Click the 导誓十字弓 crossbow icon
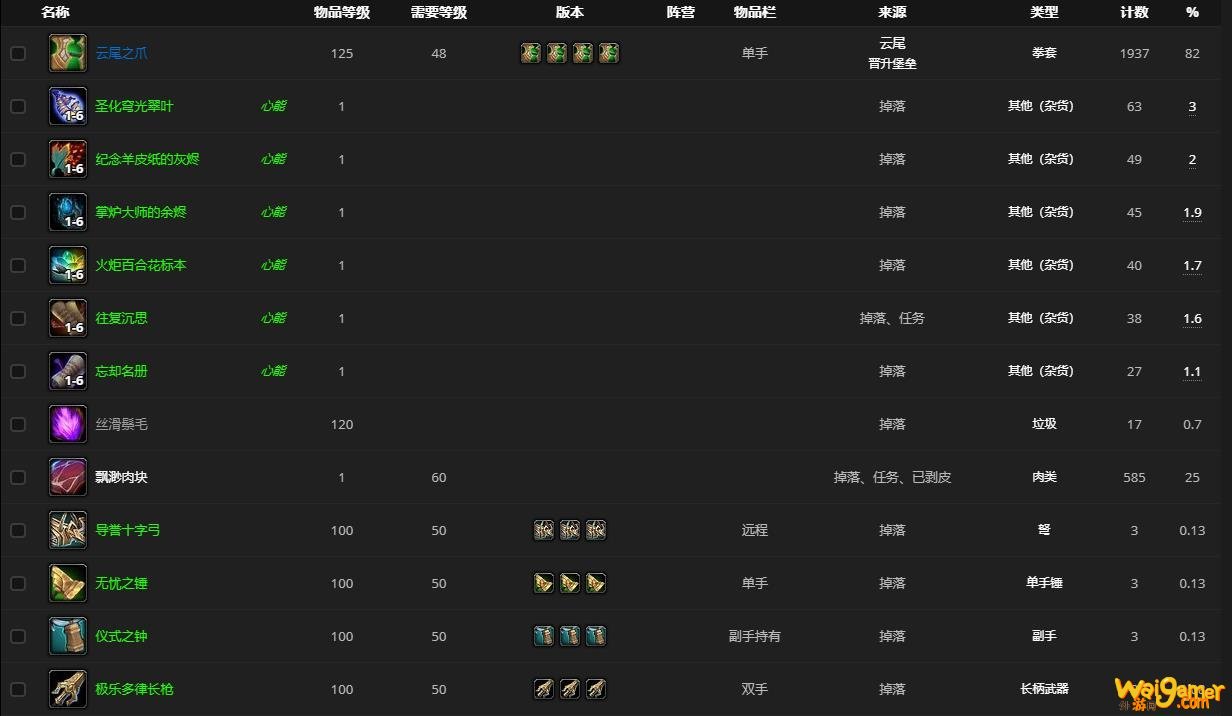This screenshot has height=716, width=1232. [x=68, y=530]
